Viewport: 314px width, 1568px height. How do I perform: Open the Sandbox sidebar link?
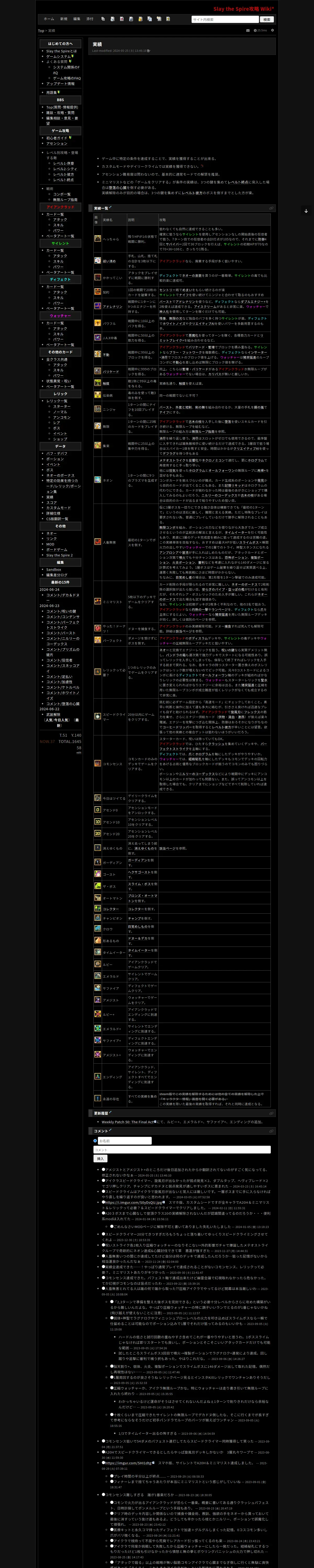(54, 570)
